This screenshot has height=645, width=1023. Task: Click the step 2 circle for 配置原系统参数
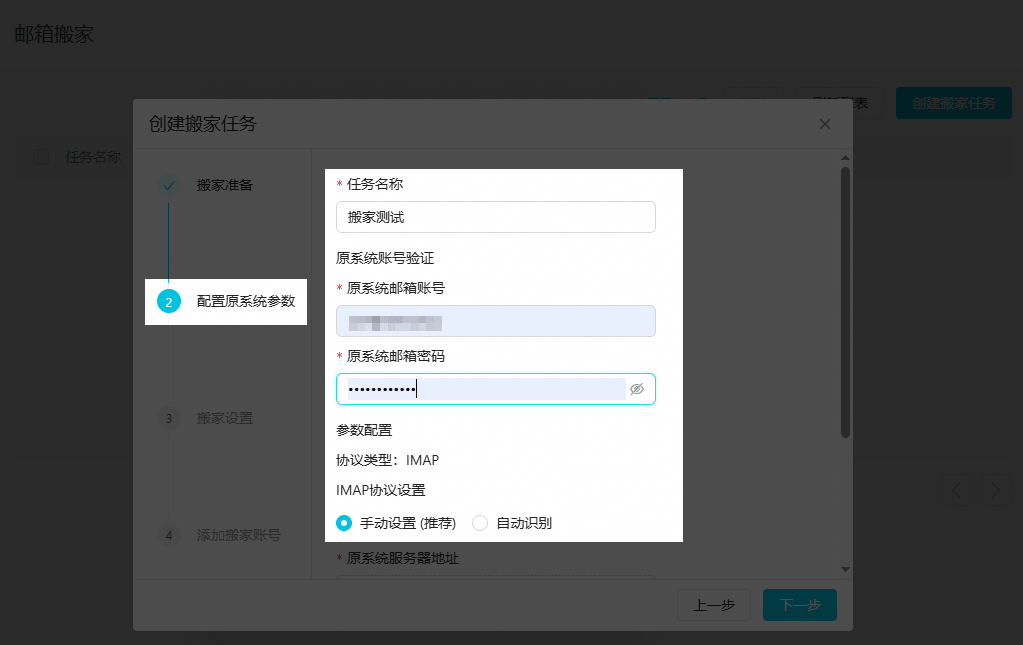tap(168, 301)
